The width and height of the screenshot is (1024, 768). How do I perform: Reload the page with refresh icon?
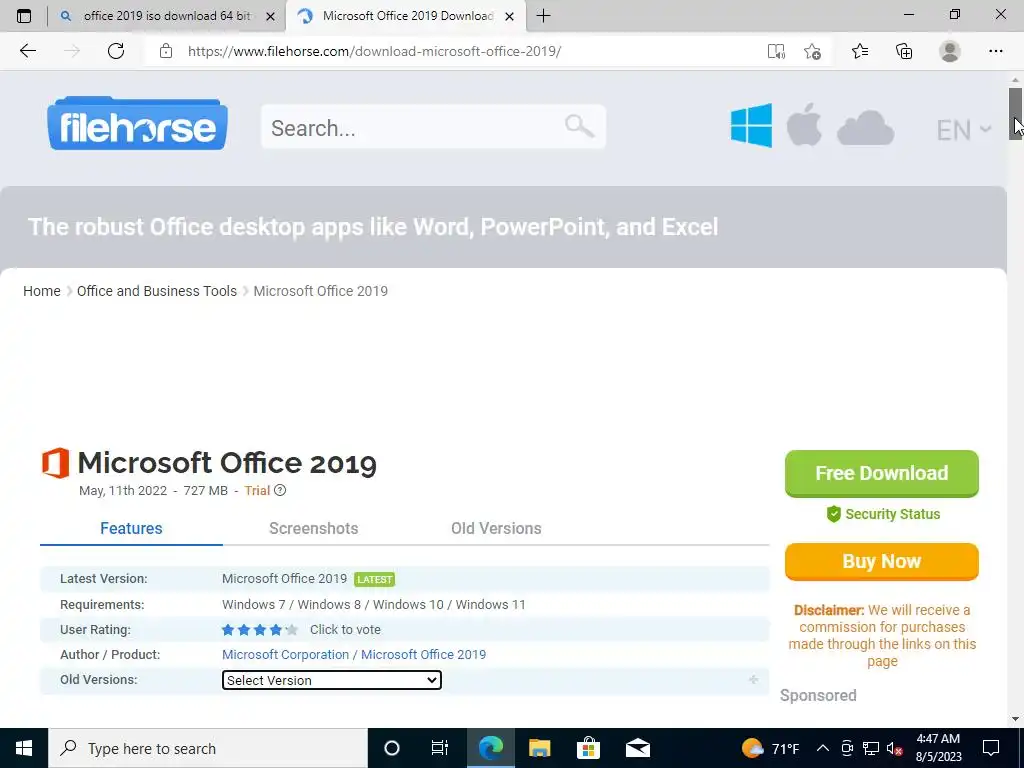pos(116,51)
